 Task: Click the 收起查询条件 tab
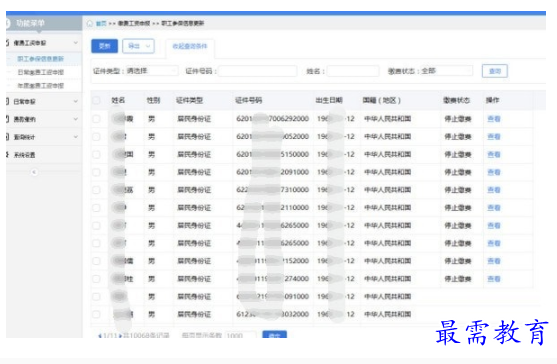[x=190, y=46]
